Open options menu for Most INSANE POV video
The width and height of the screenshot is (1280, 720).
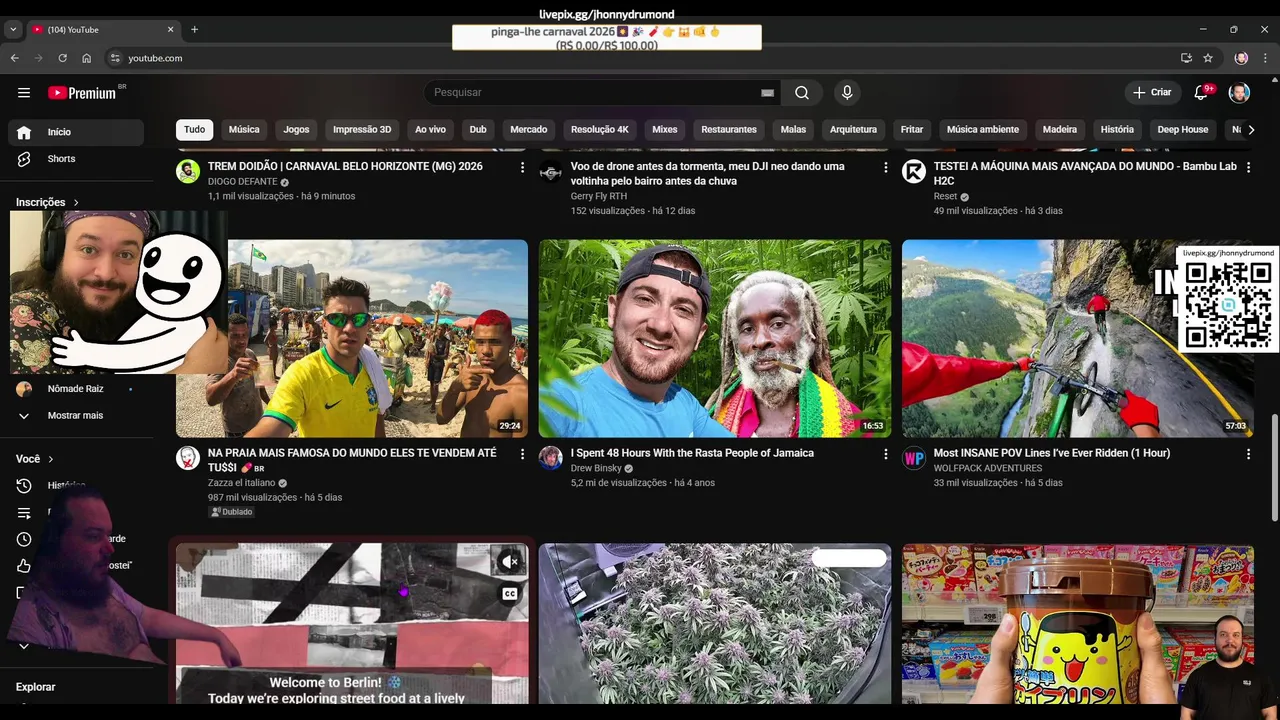1248,454
